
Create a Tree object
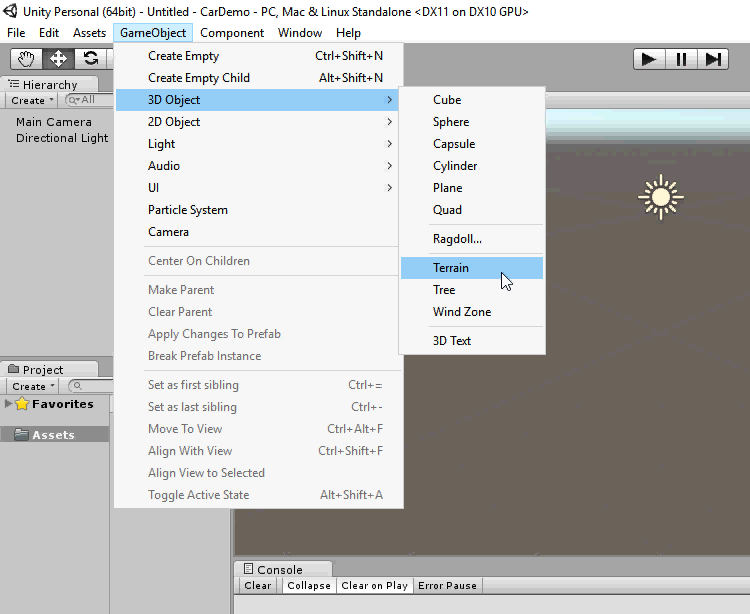(472, 290)
